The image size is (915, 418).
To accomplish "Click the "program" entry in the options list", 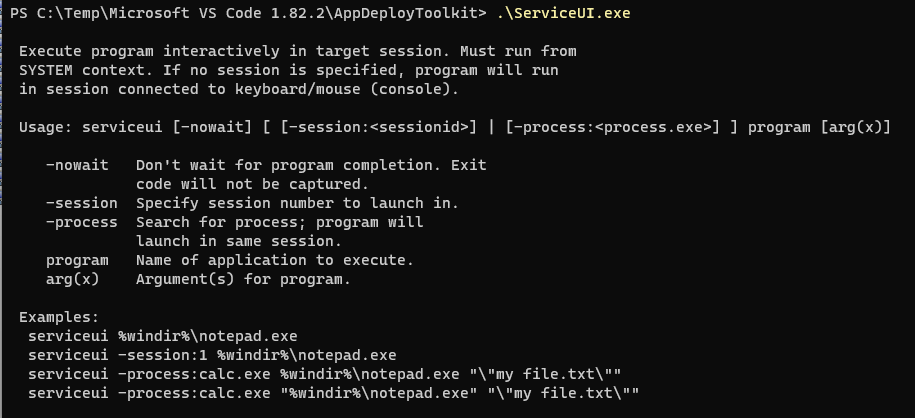I will coord(77,260).
